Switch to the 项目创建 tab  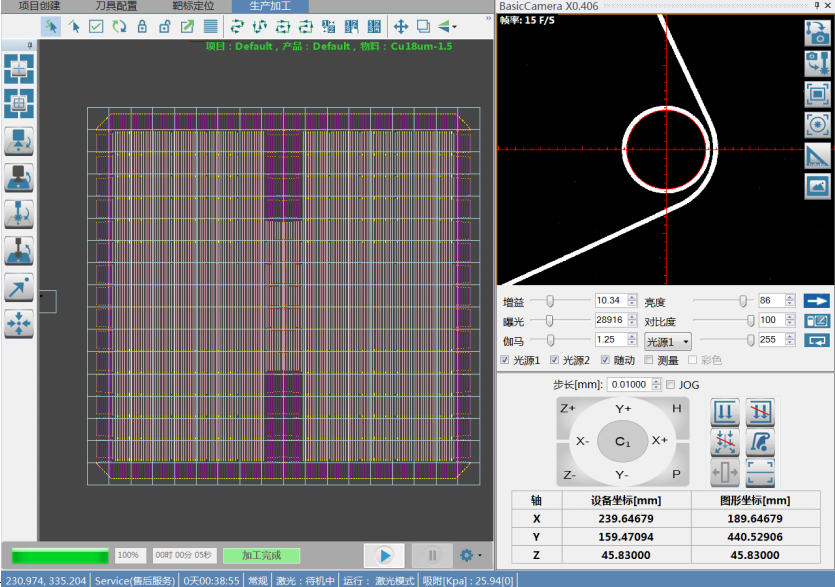click(38, 6)
